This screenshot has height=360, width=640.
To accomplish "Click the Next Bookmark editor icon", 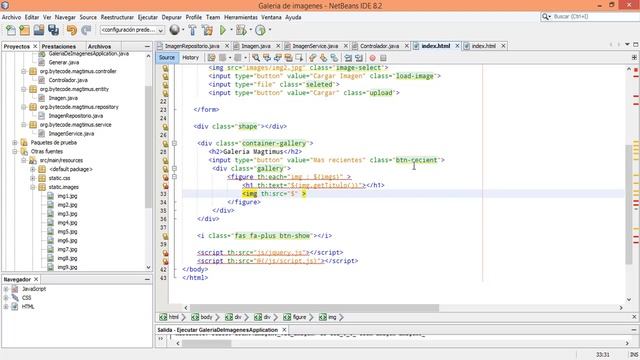I will pyautogui.click(x=323, y=58).
